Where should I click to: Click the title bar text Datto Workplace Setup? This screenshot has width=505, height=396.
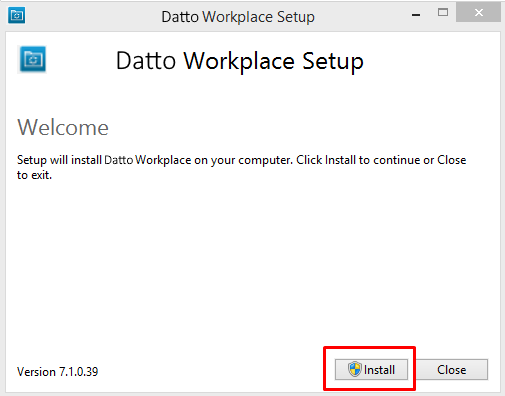point(238,17)
